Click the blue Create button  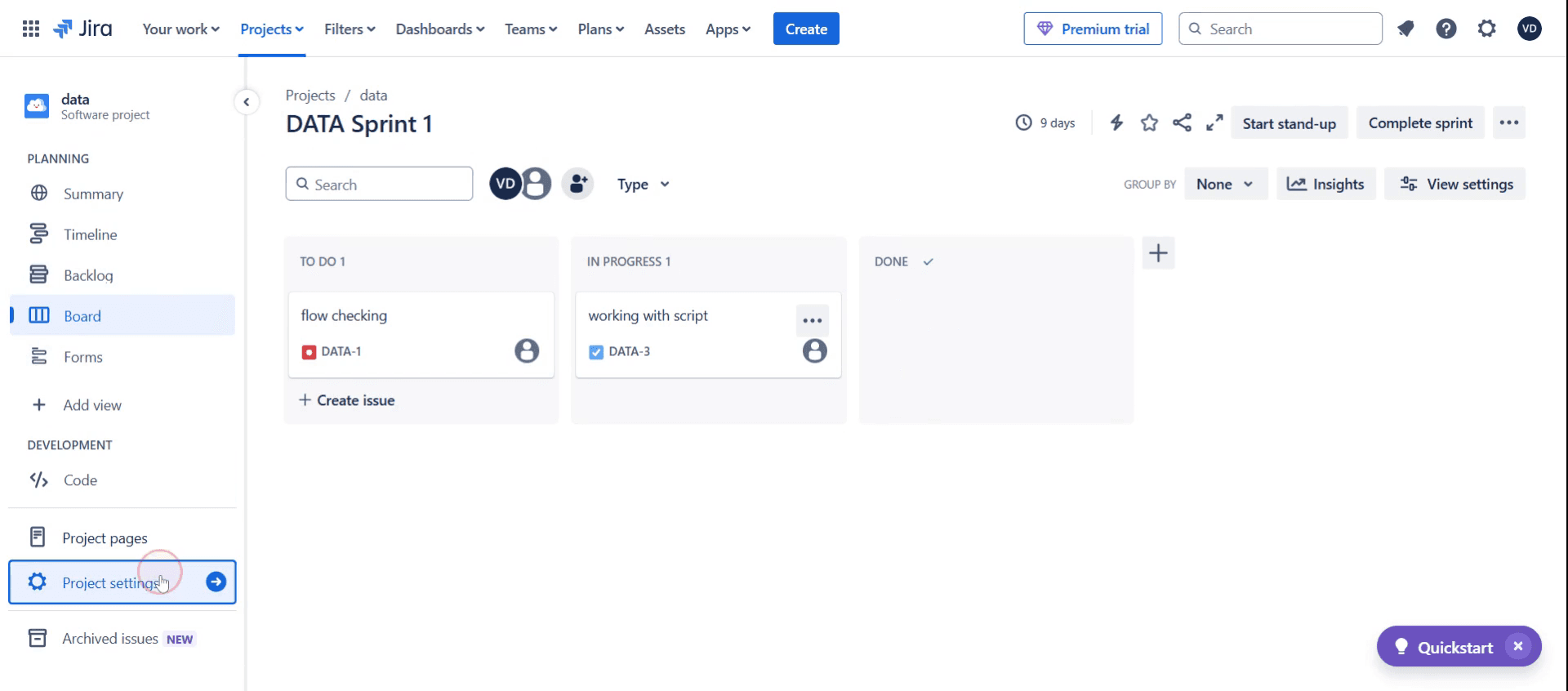coord(806,29)
